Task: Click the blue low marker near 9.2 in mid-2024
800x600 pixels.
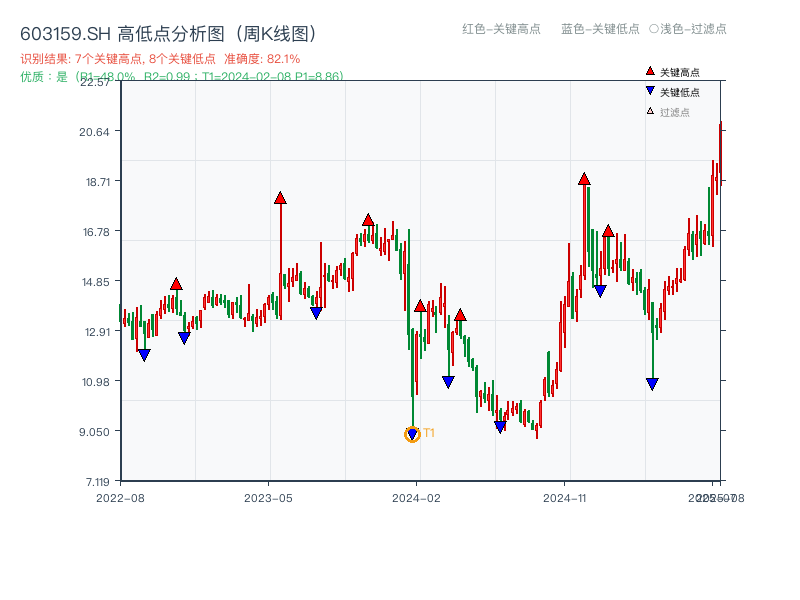Action: coord(500,427)
